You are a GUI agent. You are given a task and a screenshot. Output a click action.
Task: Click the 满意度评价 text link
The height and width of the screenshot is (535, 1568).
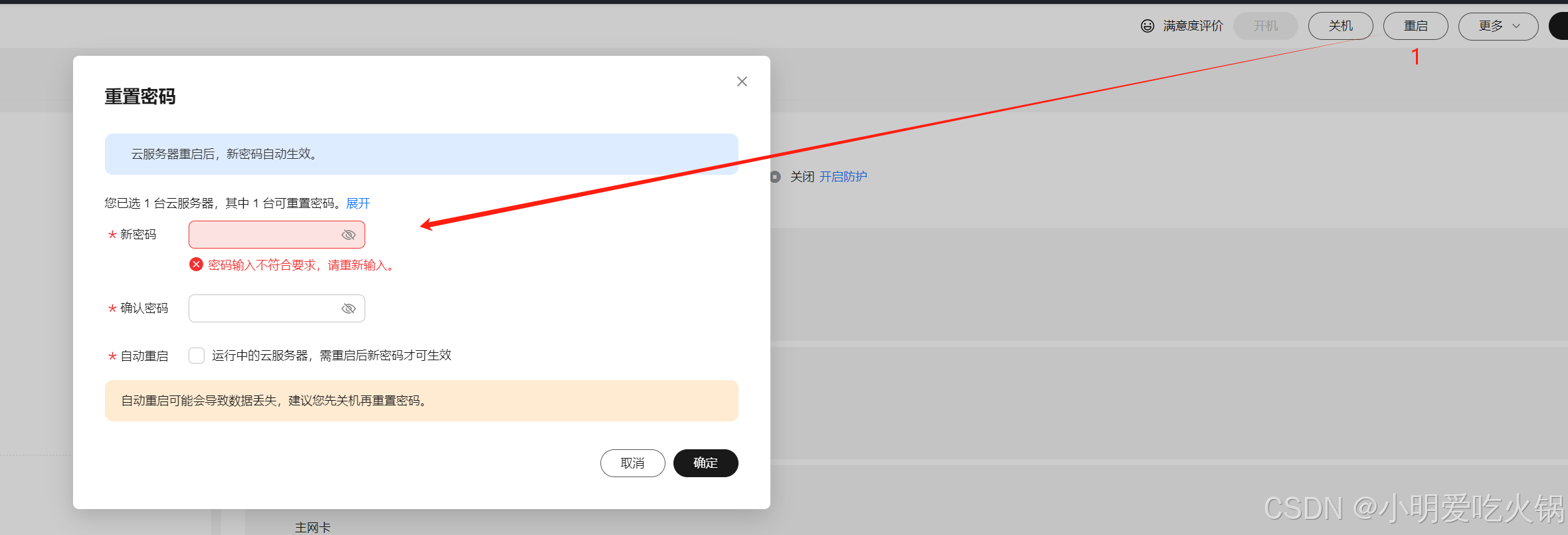click(x=1193, y=26)
